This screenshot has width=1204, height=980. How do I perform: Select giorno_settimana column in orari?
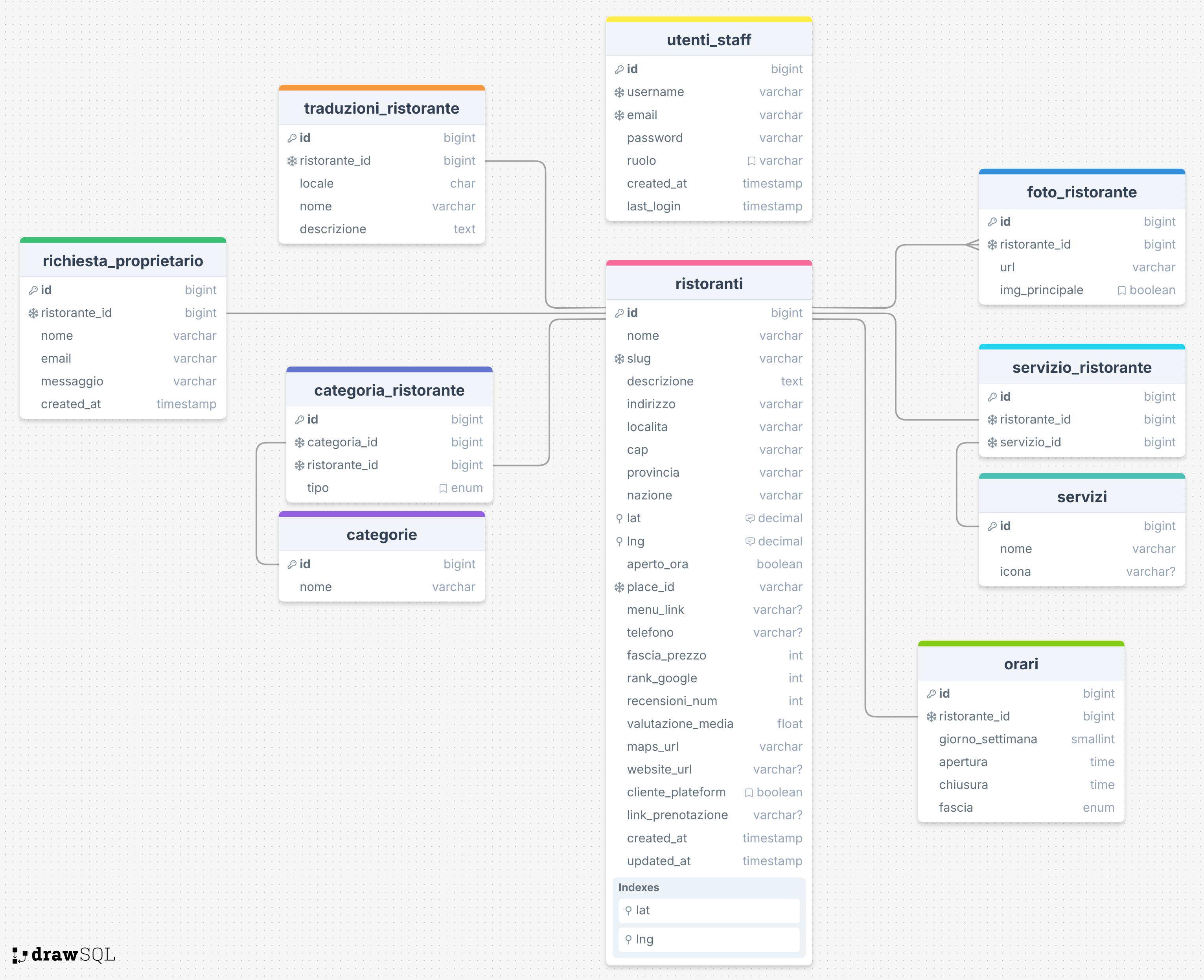point(988,739)
